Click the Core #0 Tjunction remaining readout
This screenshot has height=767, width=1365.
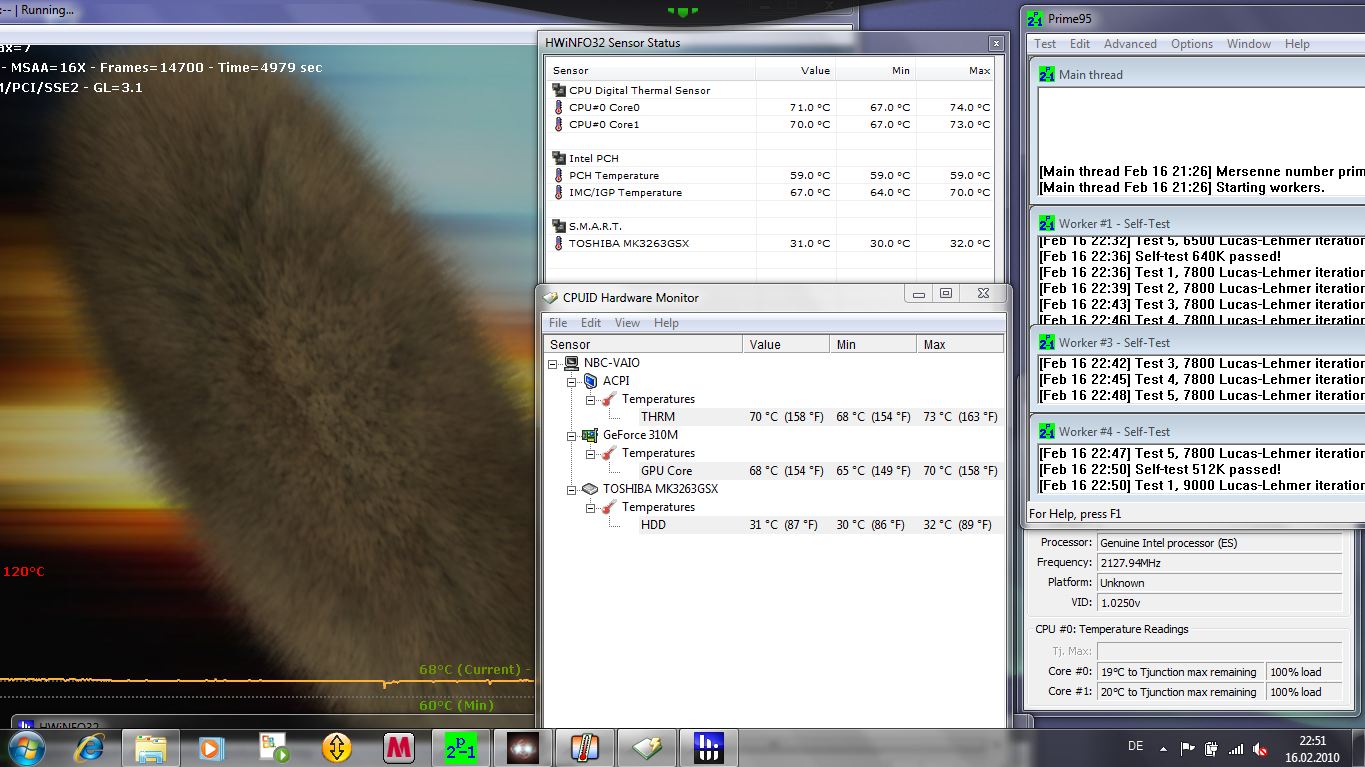pos(1181,672)
